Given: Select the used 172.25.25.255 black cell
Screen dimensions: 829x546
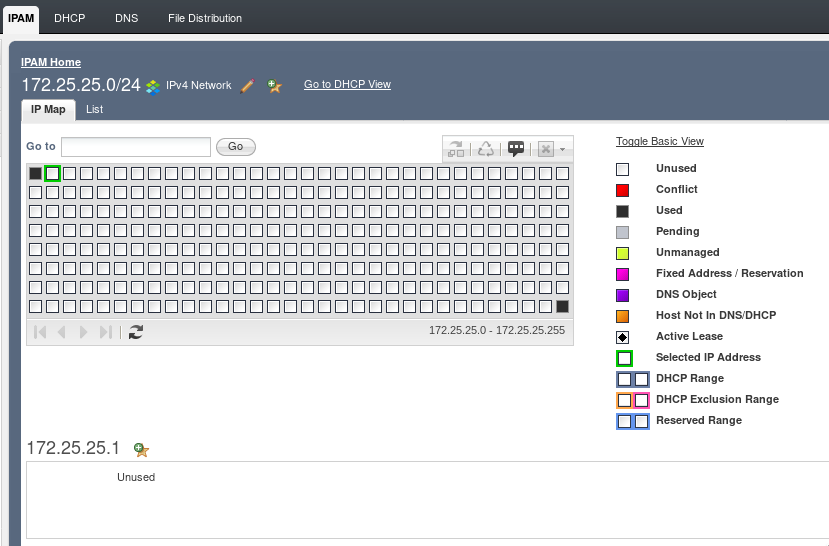Looking at the screenshot, I should click(563, 307).
